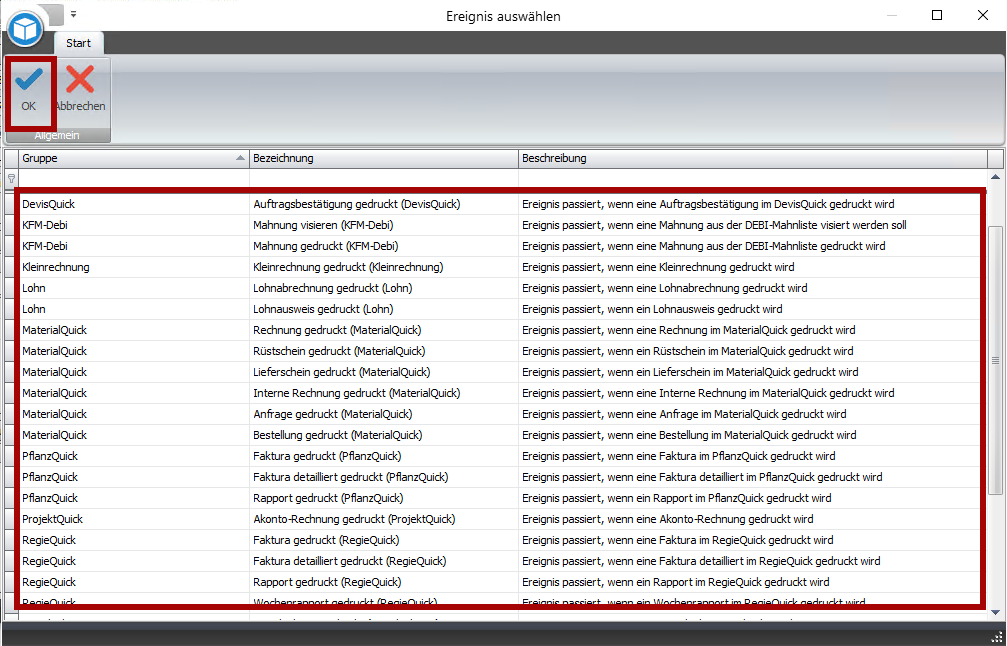Select row Interne Rechnung gedruckt (MaterialQuick)

[500, 393]
